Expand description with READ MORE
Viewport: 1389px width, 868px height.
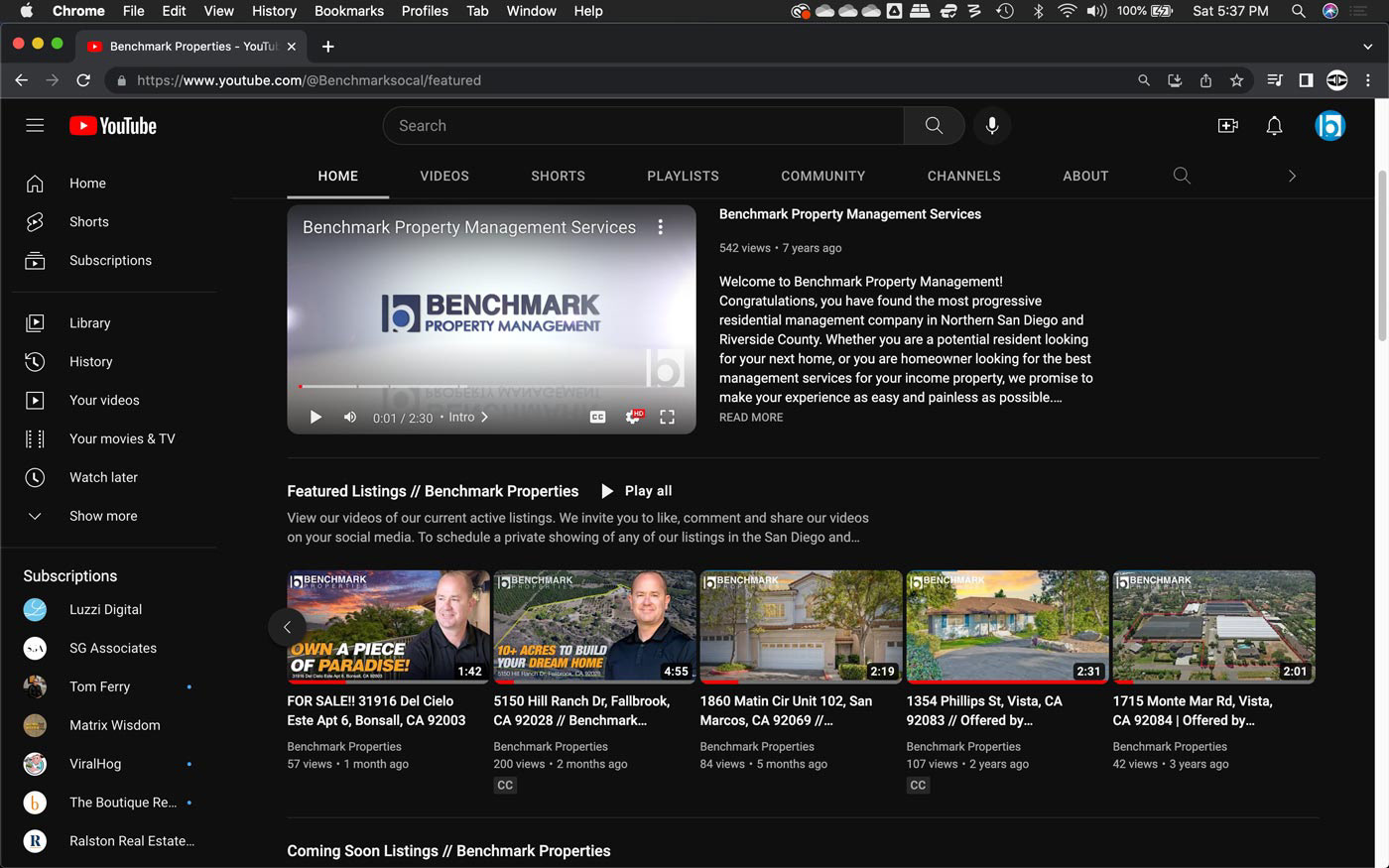coord(751,418)
